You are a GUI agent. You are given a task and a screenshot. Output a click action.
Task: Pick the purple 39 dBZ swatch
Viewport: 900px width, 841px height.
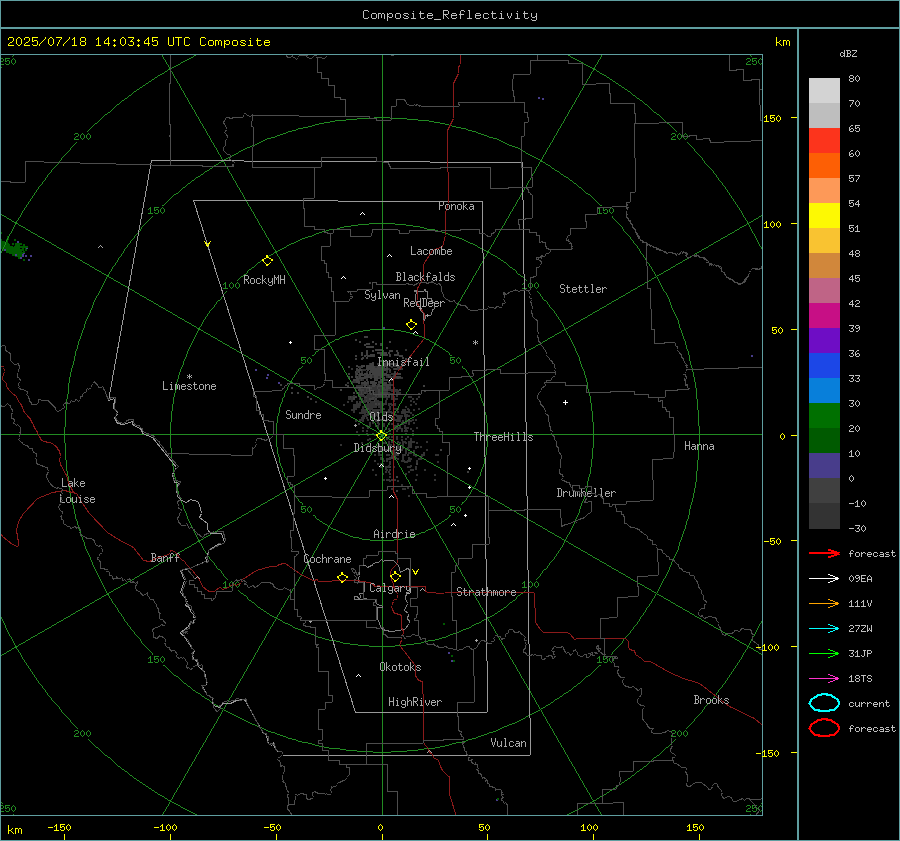click(824, 340)
